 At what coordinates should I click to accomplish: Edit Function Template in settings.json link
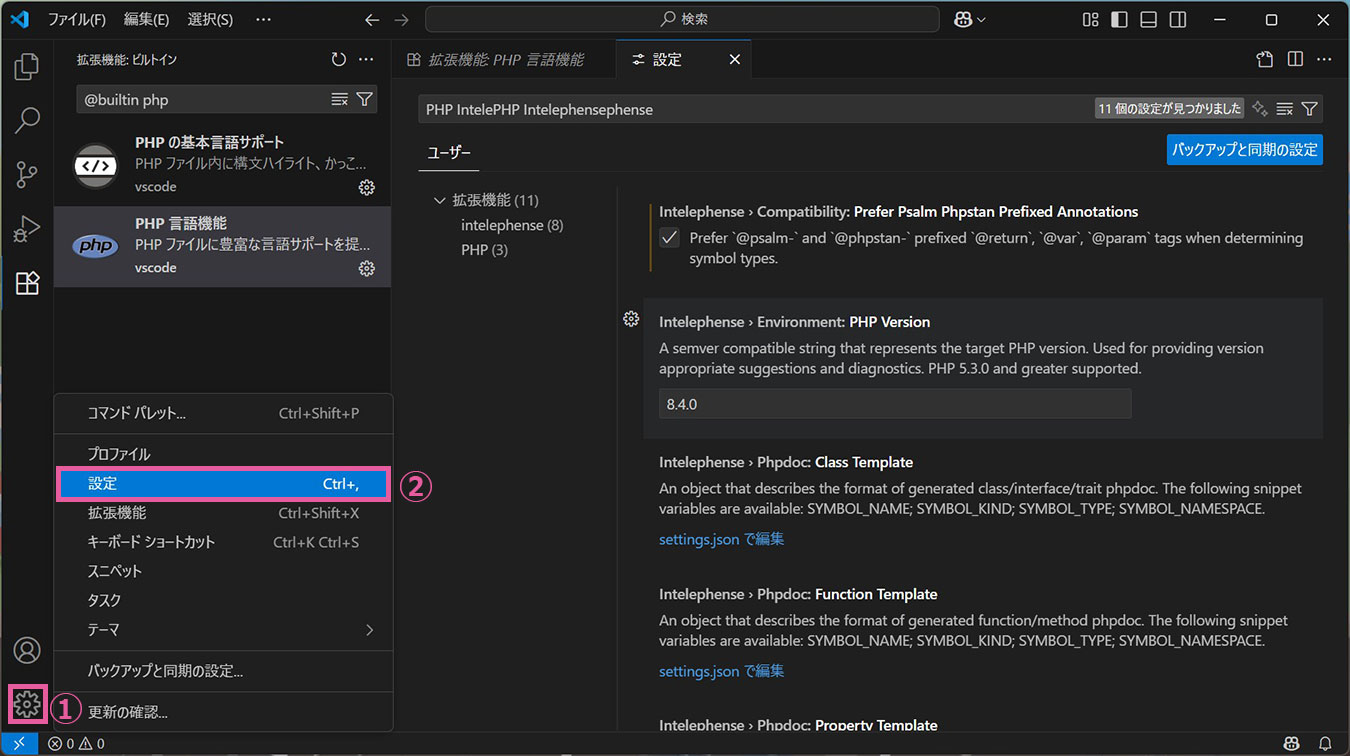721,671
